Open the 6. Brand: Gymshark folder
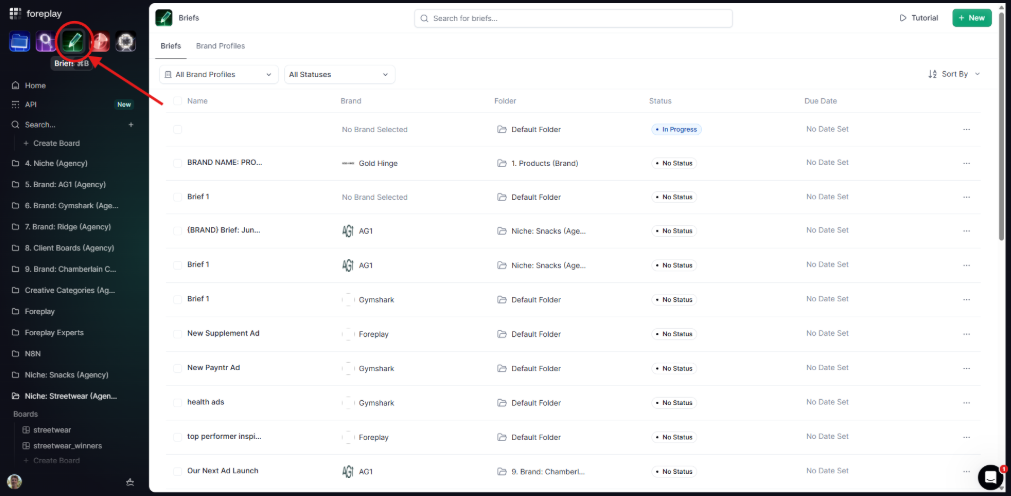The image size is (1011, 496). [x=72, y=206]
